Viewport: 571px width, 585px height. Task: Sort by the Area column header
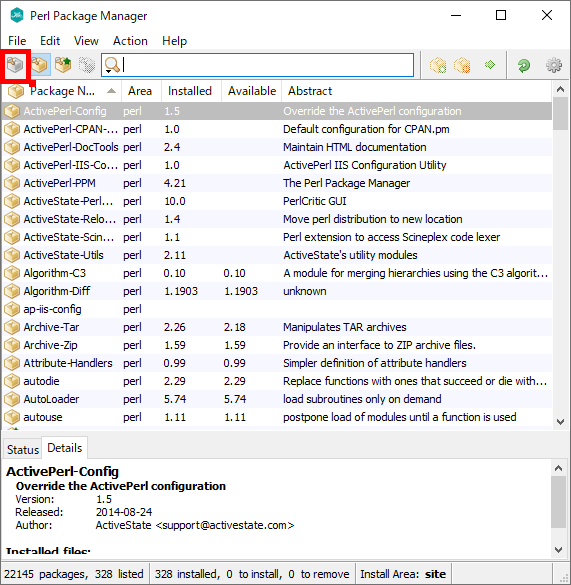140,91
